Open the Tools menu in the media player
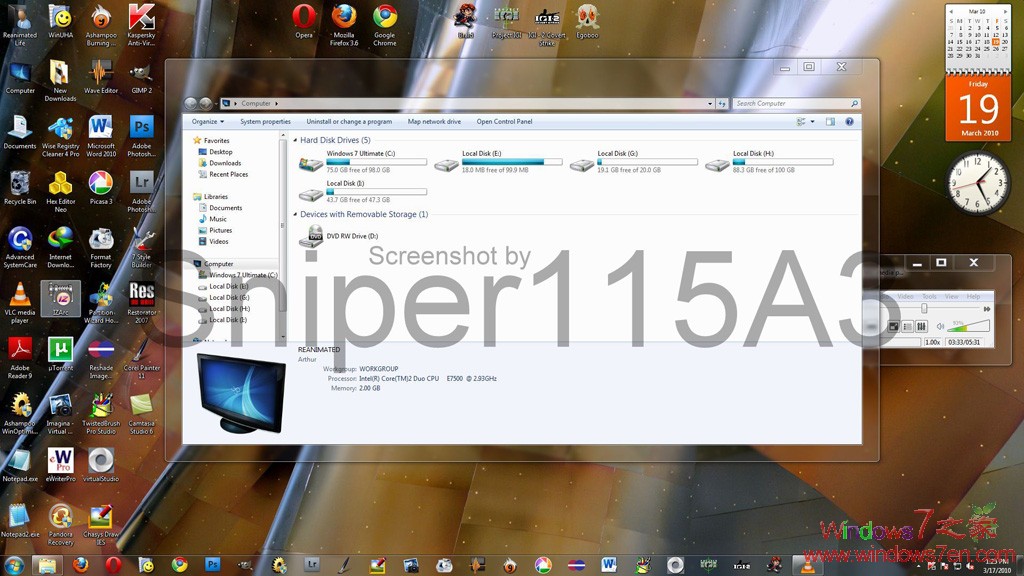This screenshot has width=1024, height=576. click(x=928, y=295)
